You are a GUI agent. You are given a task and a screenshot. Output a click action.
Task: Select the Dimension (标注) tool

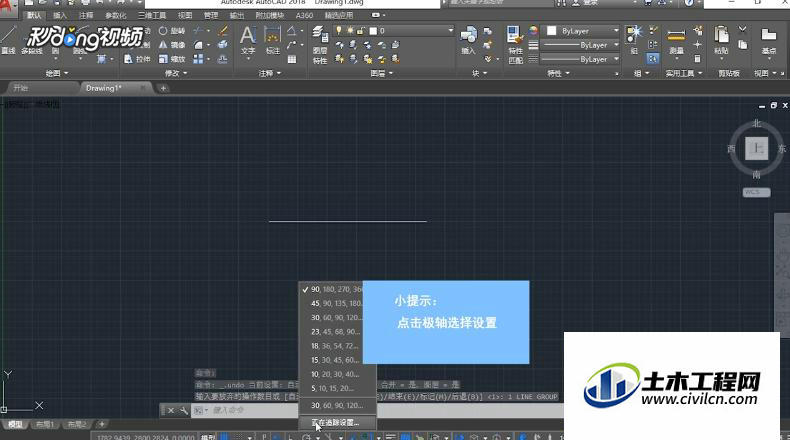pyautogui.click(x=272, y=40)
